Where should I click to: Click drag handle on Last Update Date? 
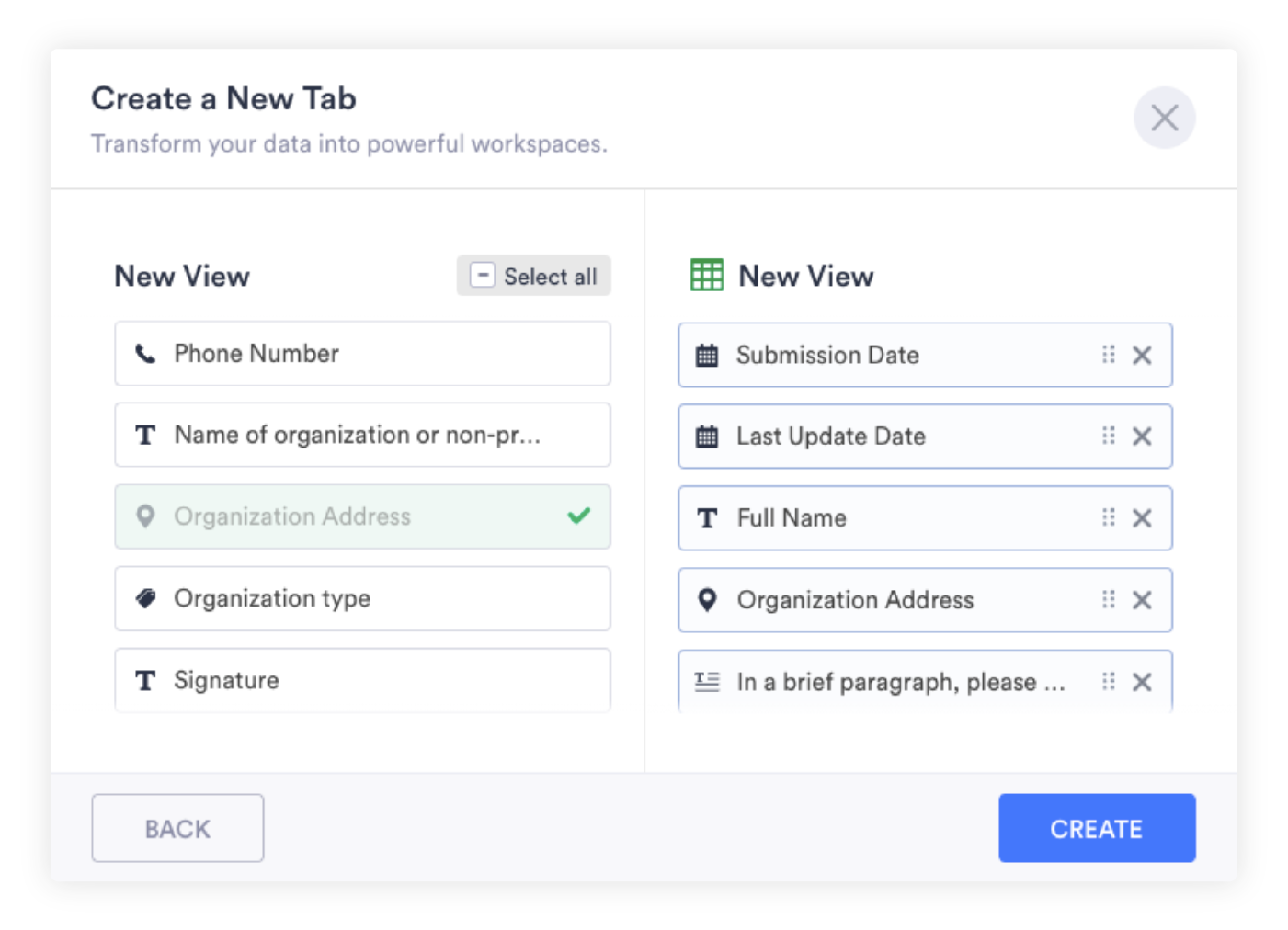[1109, 437]
